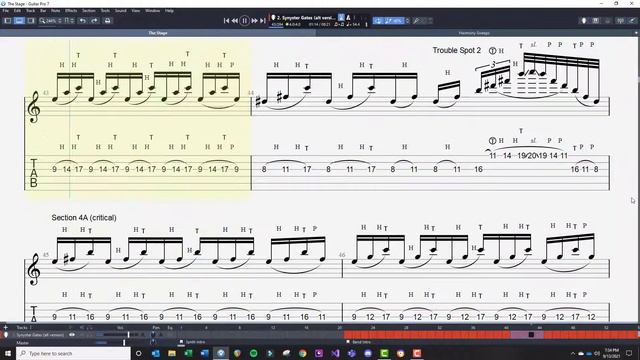This screenshot has height=360, width=640.
Task: Click the pencil edit icon at far right
Action: (x=632, y=20)
